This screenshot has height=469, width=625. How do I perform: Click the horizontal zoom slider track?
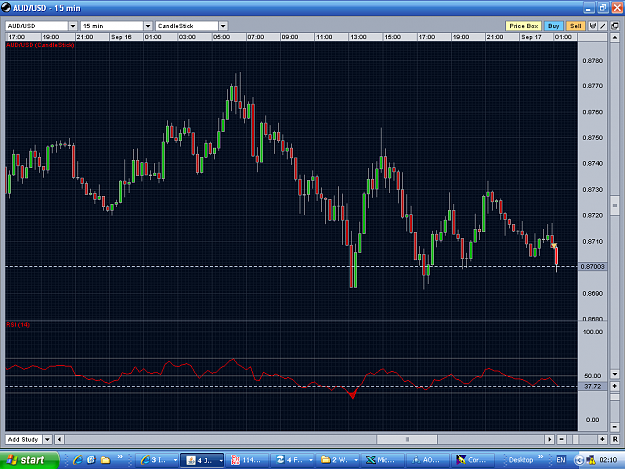pyautogui.click(x=582, y=440)
